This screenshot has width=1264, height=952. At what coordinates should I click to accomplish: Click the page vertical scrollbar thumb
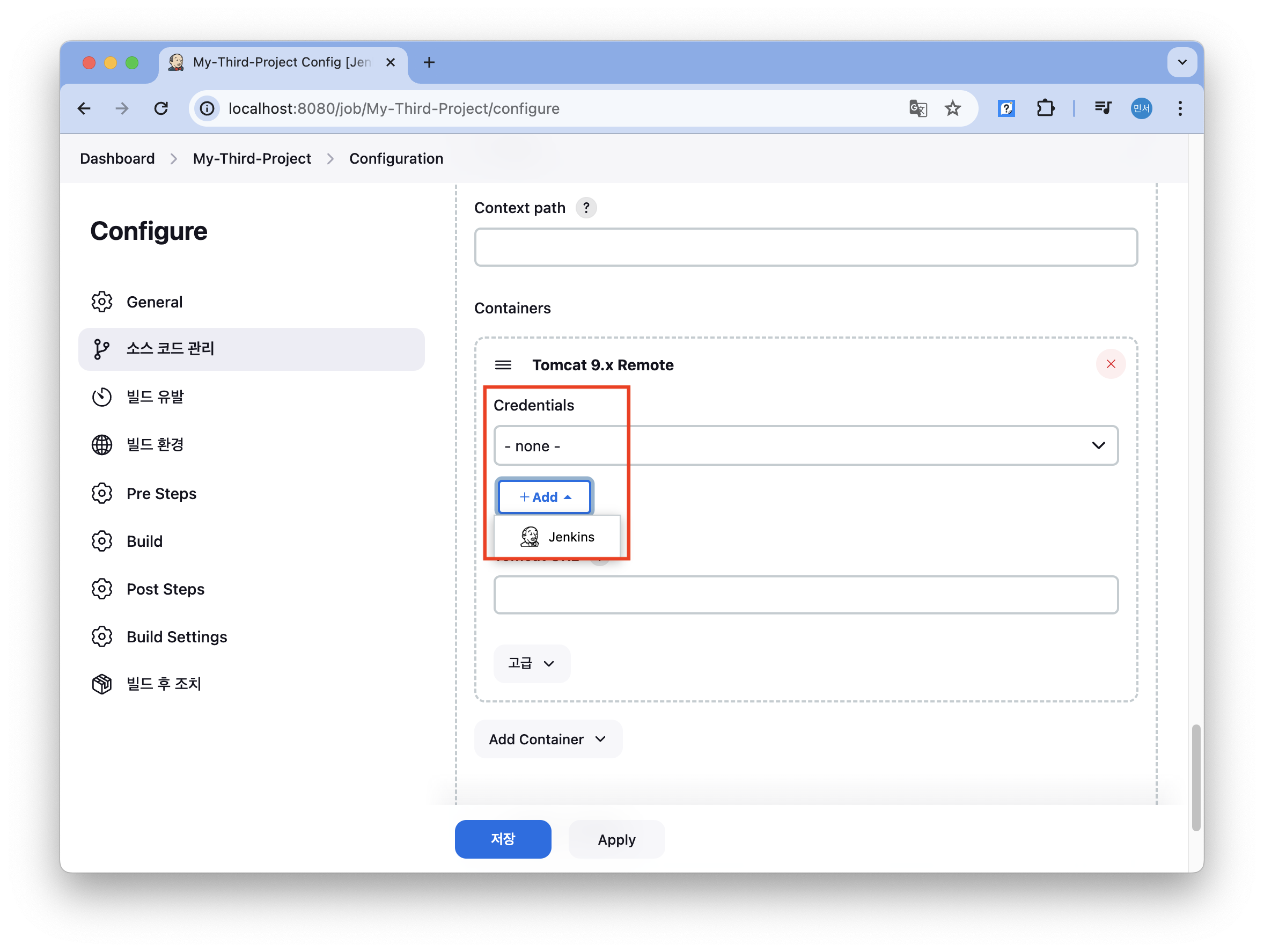[1195, 777]
